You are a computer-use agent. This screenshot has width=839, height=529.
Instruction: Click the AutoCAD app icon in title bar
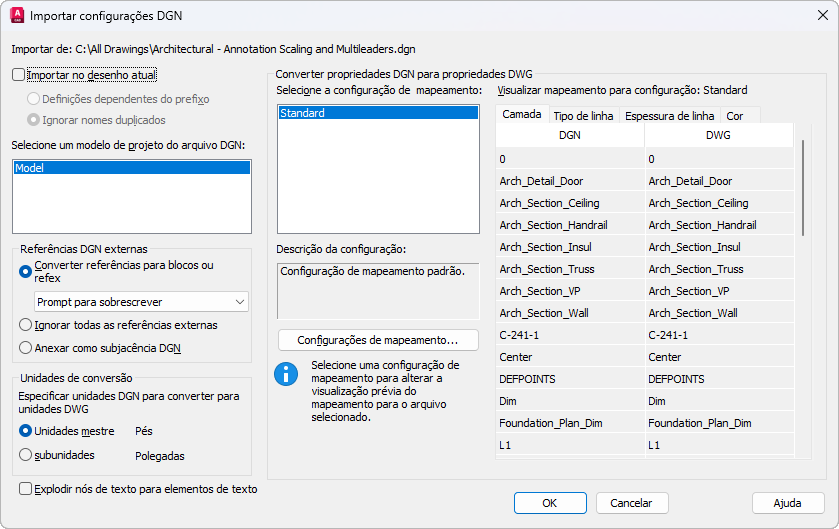tap(17, 16)
